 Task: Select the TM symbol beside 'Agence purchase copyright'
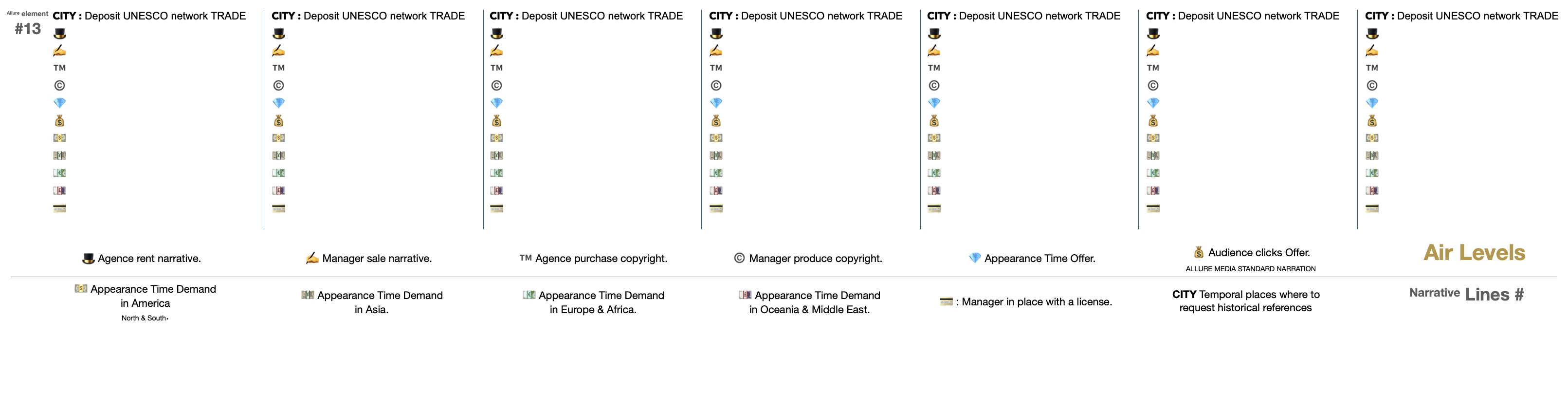[x=526, y=258]
